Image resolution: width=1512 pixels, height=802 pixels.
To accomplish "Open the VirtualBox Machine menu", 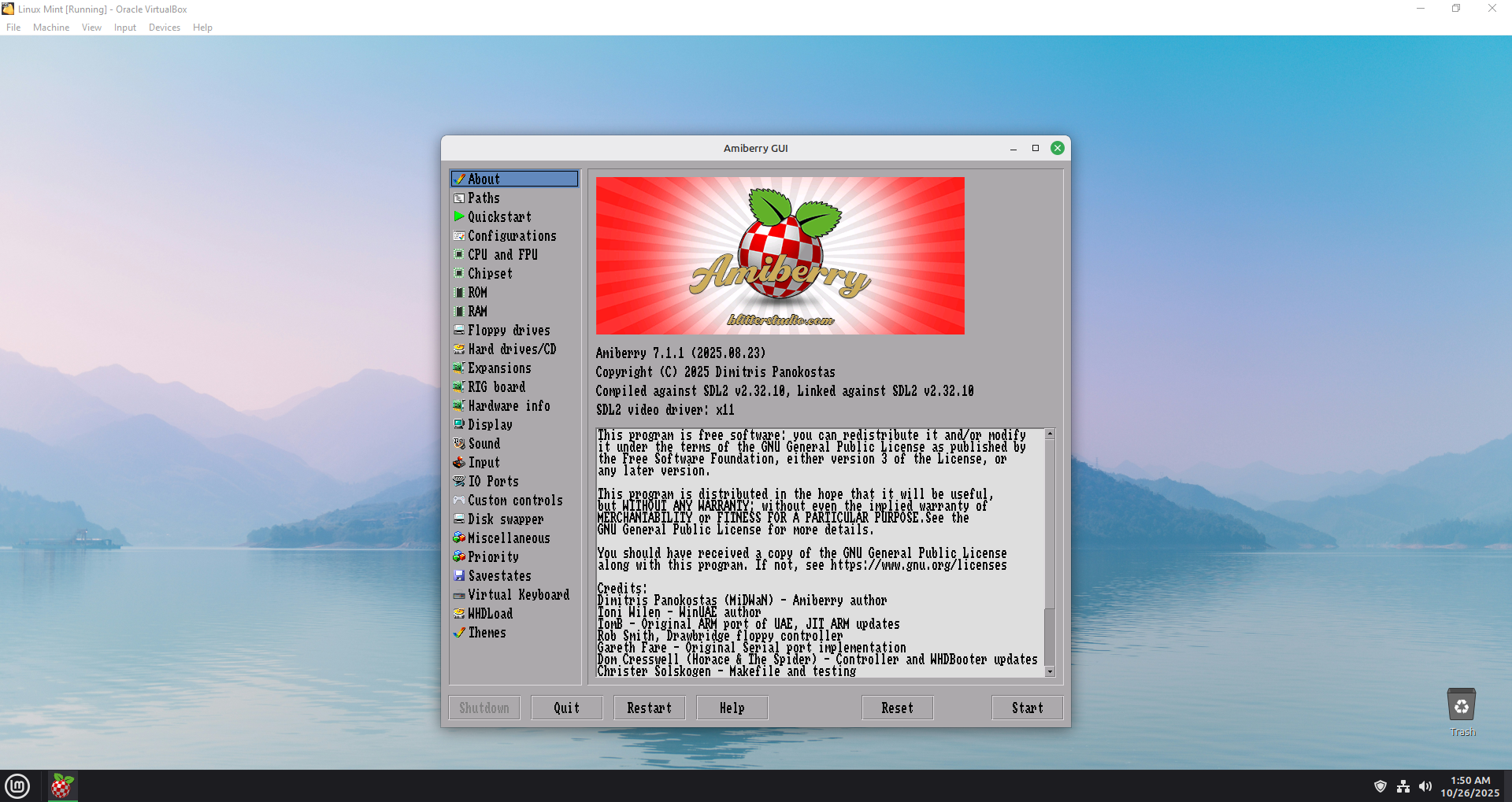I will tap(51, 28).
